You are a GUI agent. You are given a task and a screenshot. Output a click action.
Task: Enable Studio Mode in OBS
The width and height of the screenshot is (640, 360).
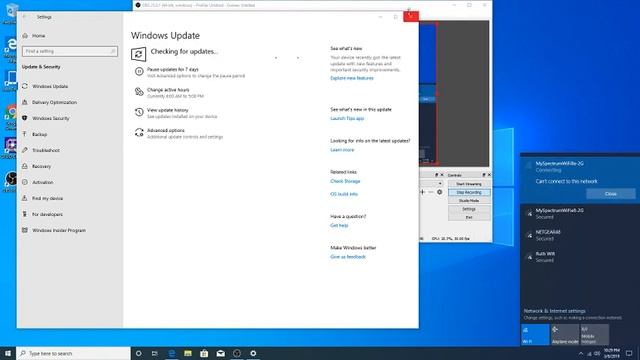469,201
